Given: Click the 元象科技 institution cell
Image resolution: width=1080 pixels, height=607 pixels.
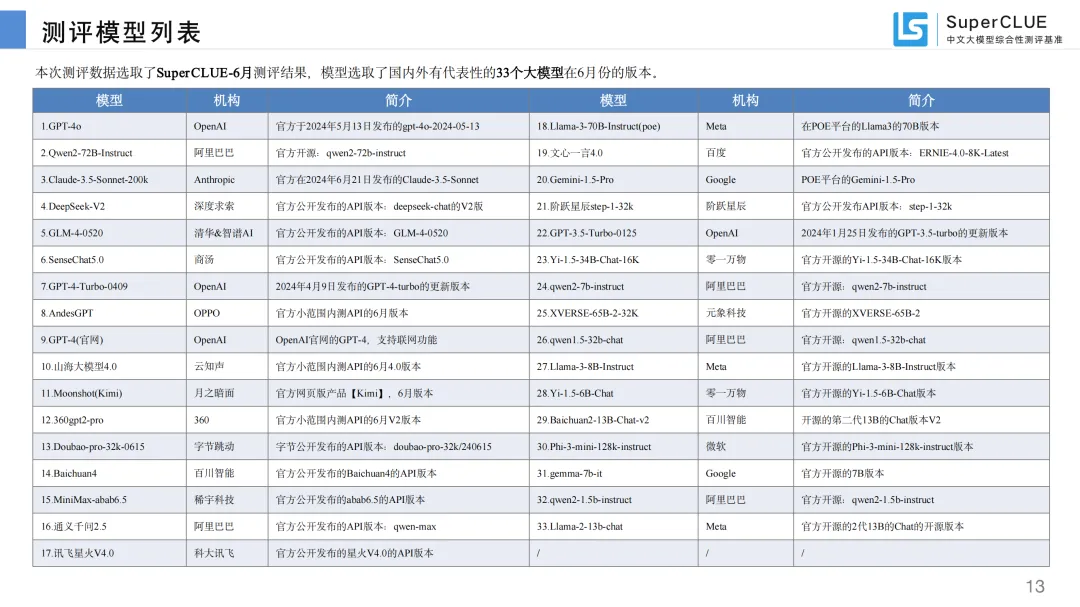Looking at the screenshot, I should [x=746, y=313].
